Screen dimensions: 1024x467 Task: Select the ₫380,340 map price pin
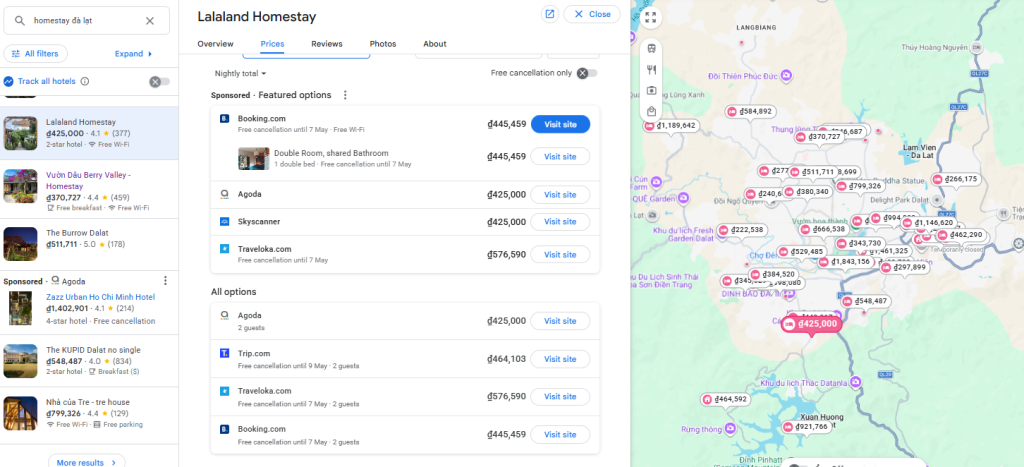(807, 192)
